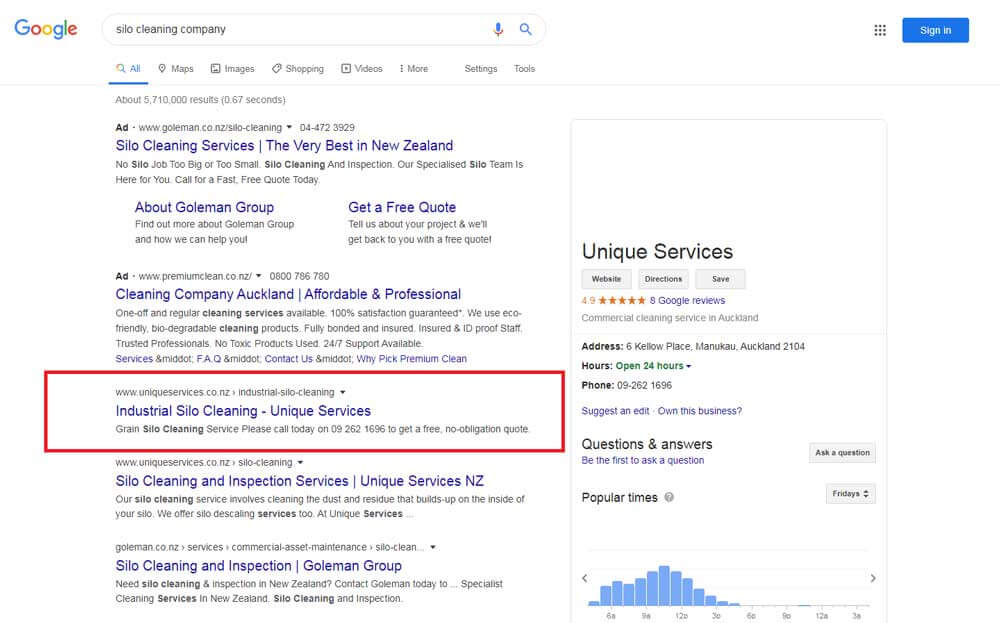Screen dimensions: 1000x623
Task: Switch to the Maps tab
Action: 175,69
